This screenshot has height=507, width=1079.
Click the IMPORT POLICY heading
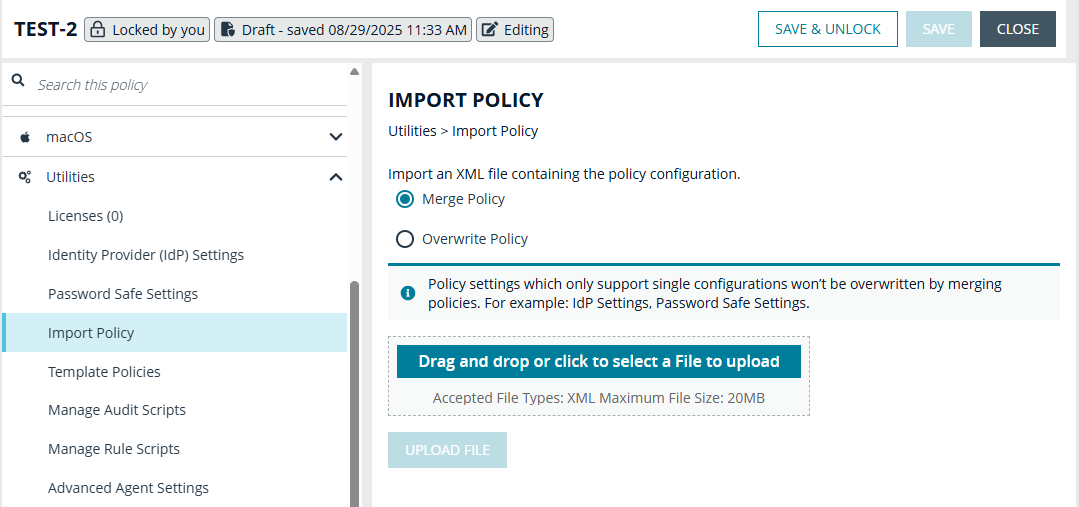tap(466, 100)
